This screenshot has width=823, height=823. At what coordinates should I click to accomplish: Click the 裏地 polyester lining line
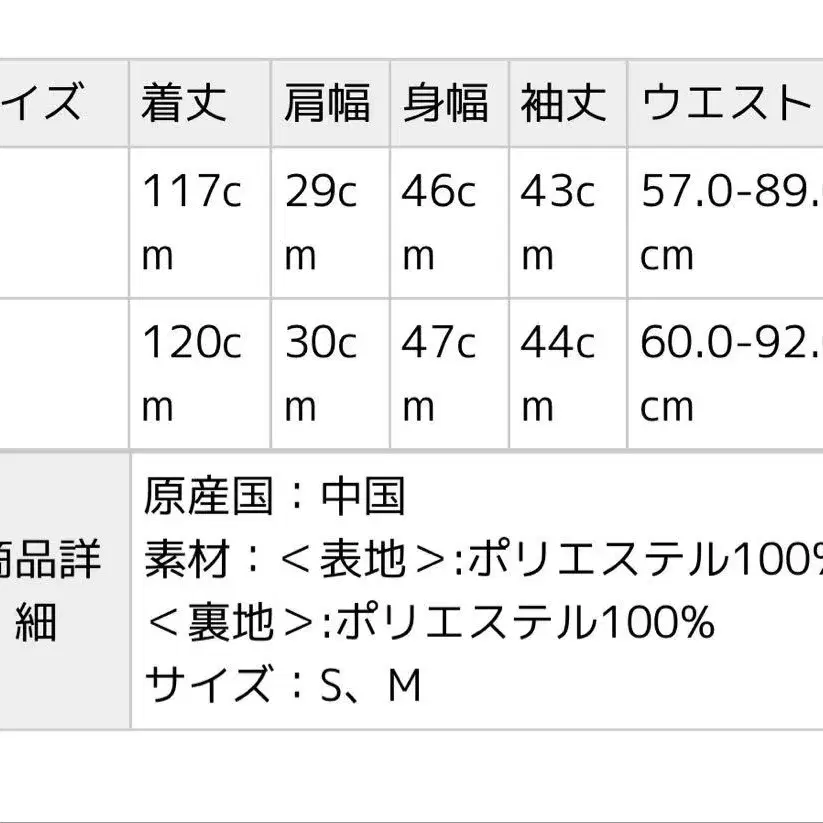[430, 623]
